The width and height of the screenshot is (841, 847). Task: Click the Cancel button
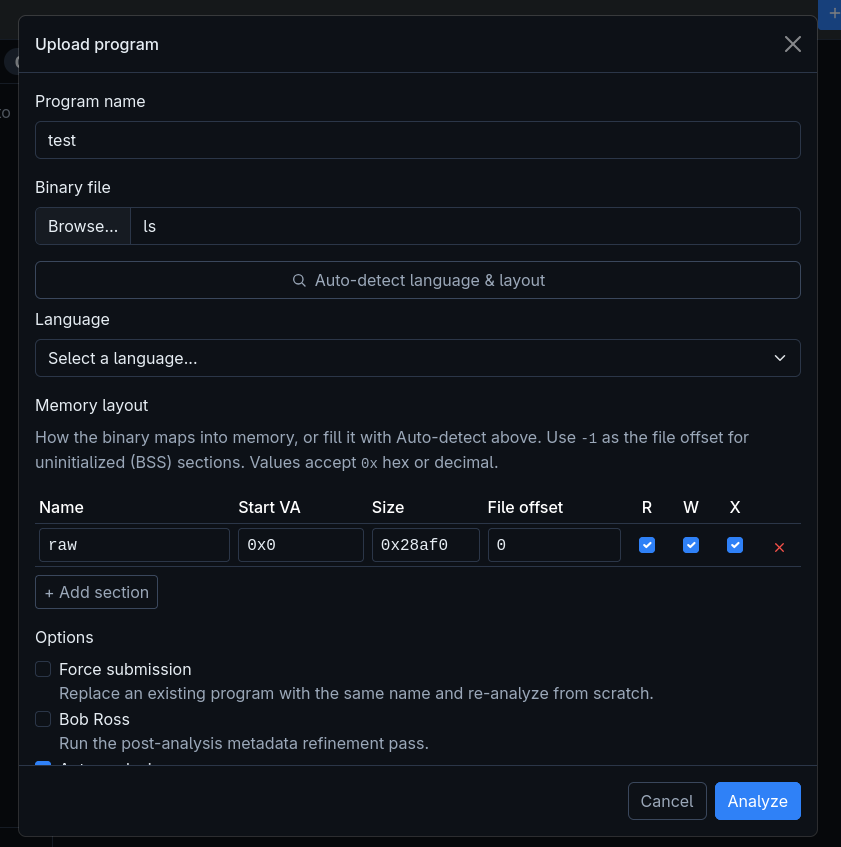pos(667,801)
